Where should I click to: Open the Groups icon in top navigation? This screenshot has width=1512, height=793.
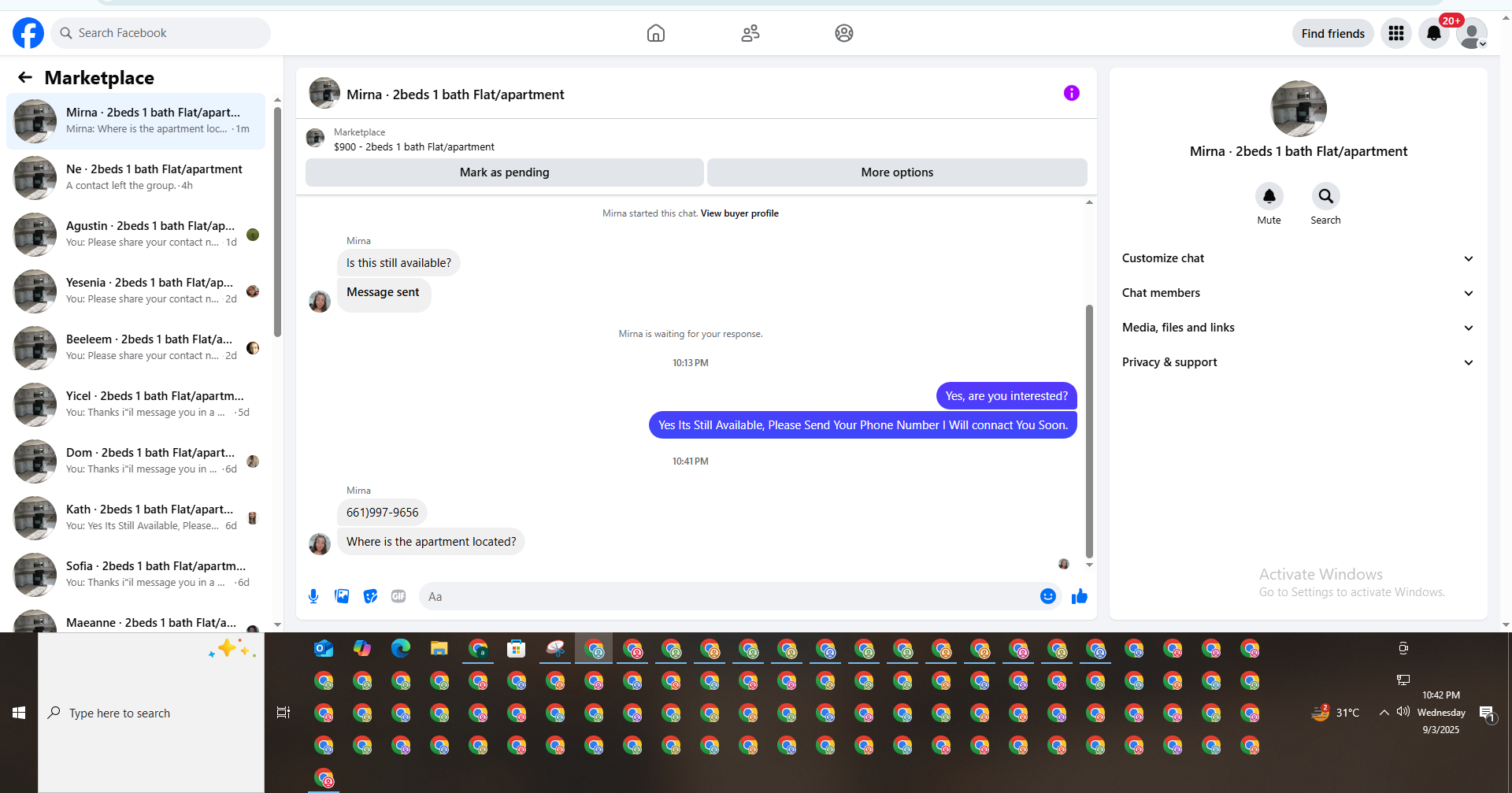coord(844,33)
